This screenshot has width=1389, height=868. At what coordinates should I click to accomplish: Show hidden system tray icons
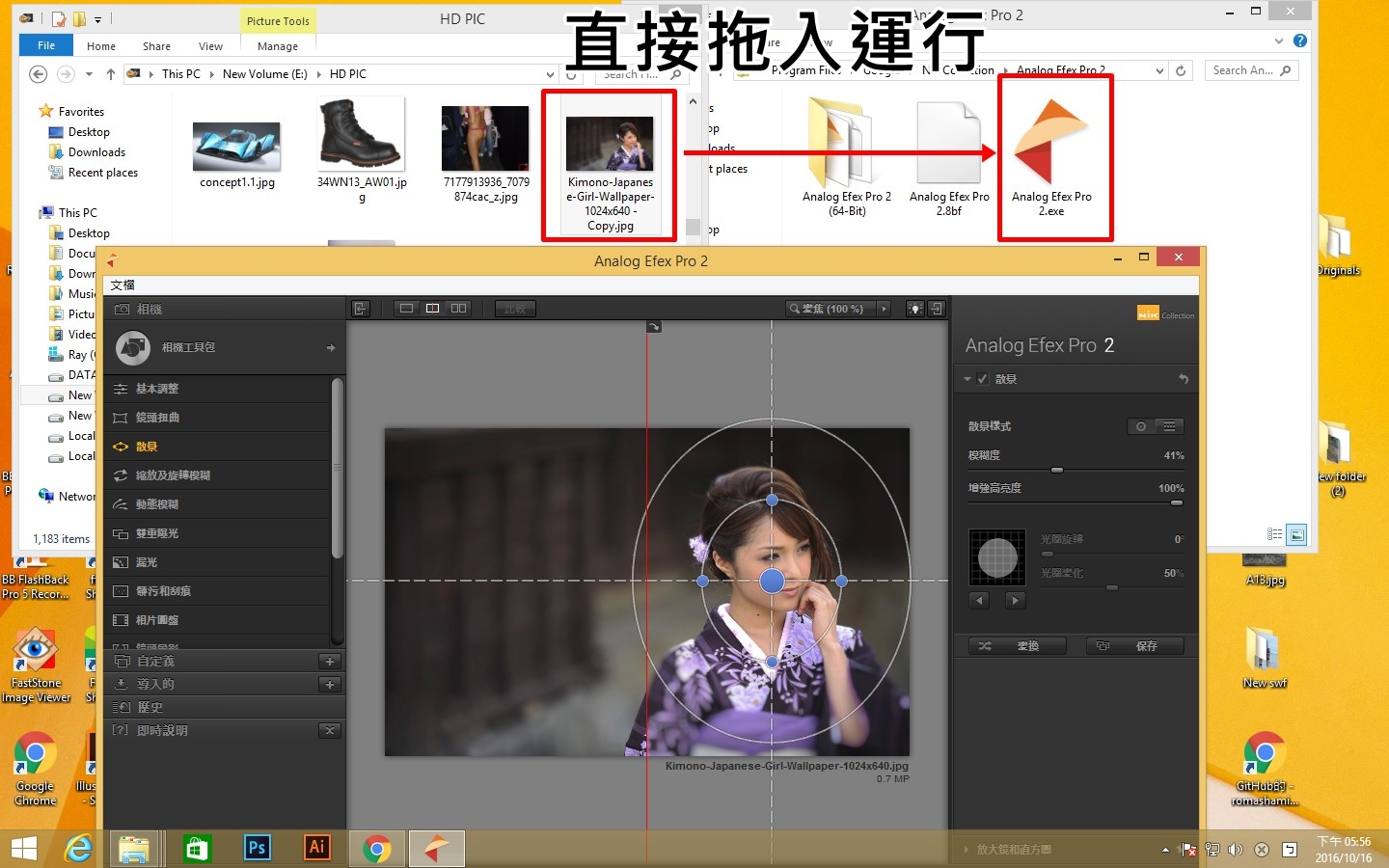(x=1165, y=850)
